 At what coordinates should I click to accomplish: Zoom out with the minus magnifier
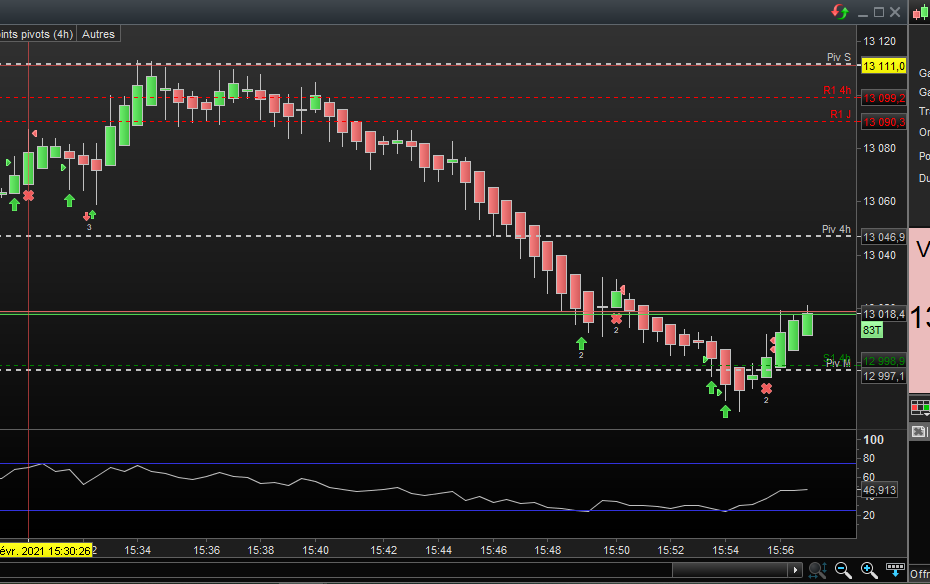[x=843, y=570]
